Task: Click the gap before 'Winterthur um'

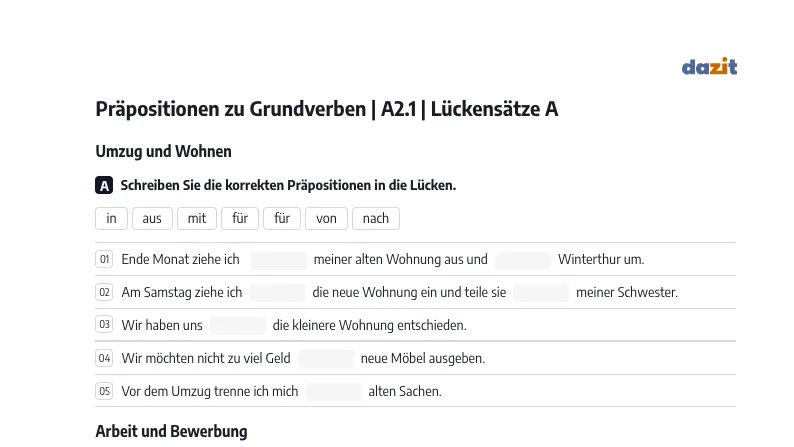Action: [x=523, y=260]
